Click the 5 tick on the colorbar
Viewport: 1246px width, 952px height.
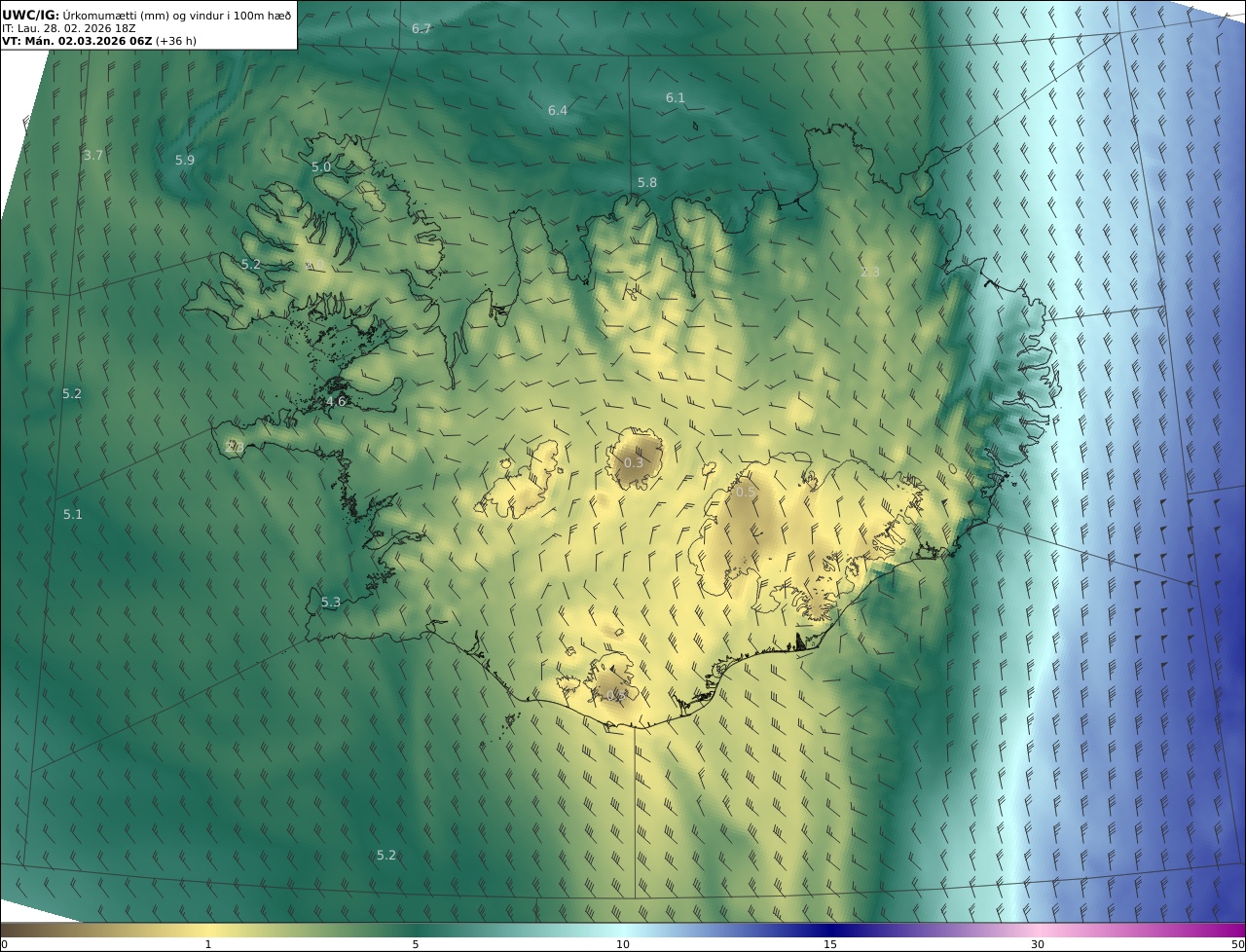point(416,944)
